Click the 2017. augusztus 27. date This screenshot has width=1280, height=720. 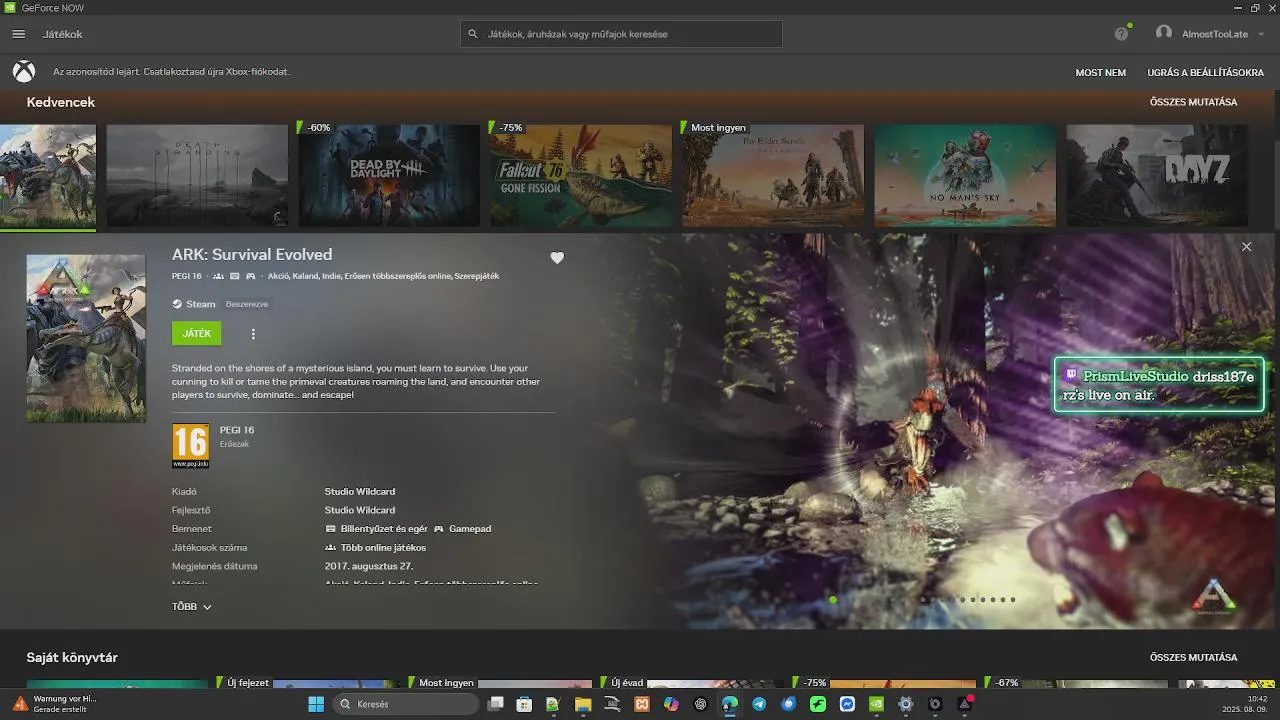pos(369,566)
